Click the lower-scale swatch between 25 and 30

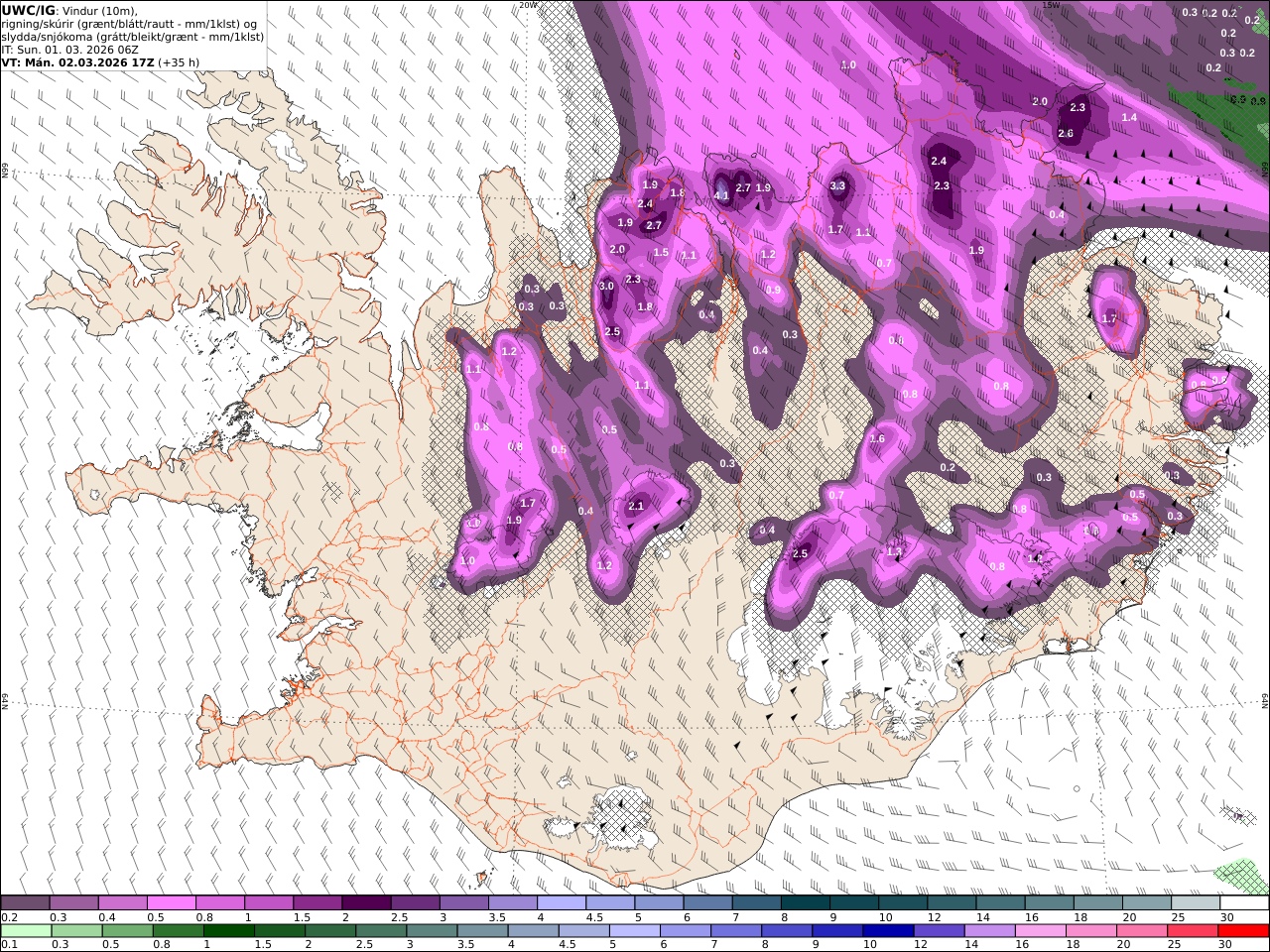click(1193, 930)
